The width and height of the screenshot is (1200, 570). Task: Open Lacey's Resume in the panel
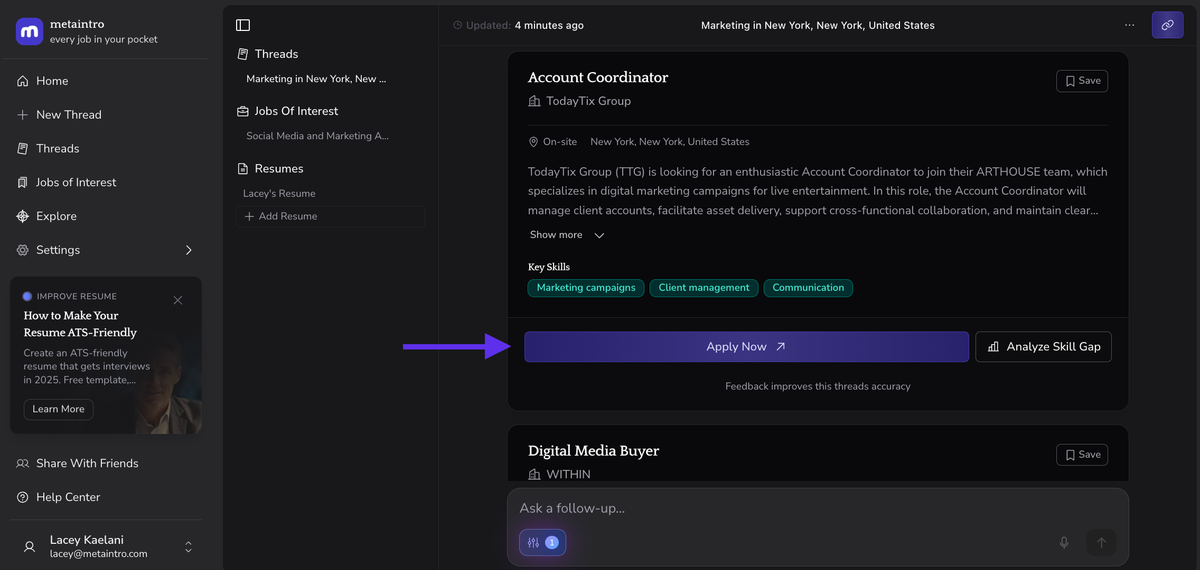coord(279,193)
